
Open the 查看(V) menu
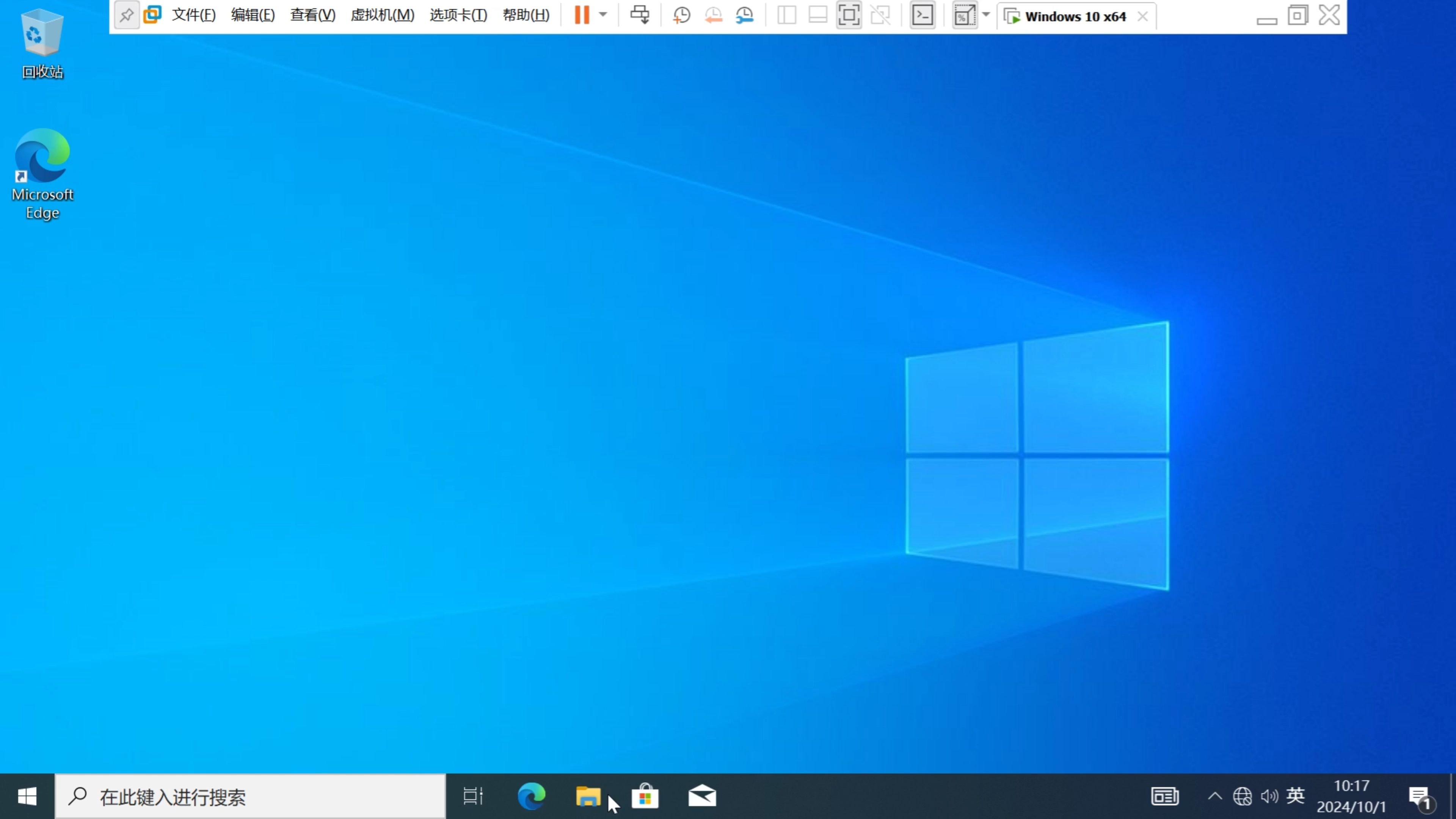312,15
